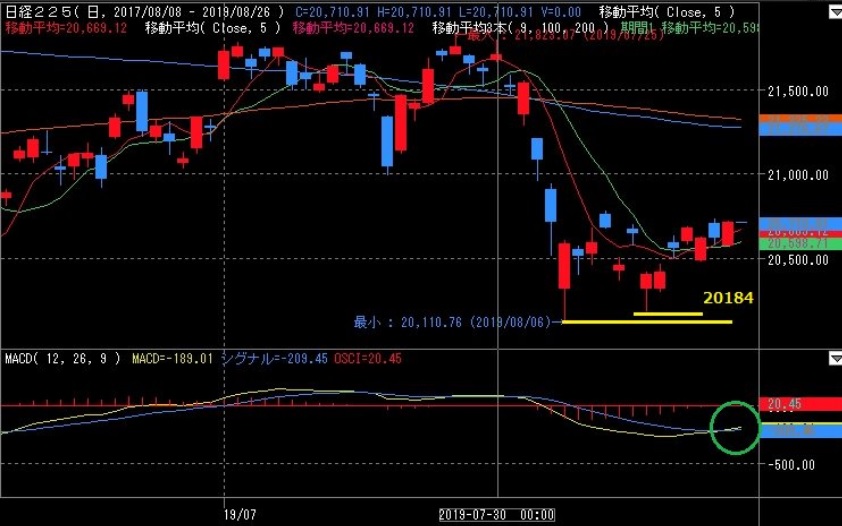Click the 2019-07-30 00:00 crosshair date label
Screen dimensions: 842x526
tap(497, 514)
